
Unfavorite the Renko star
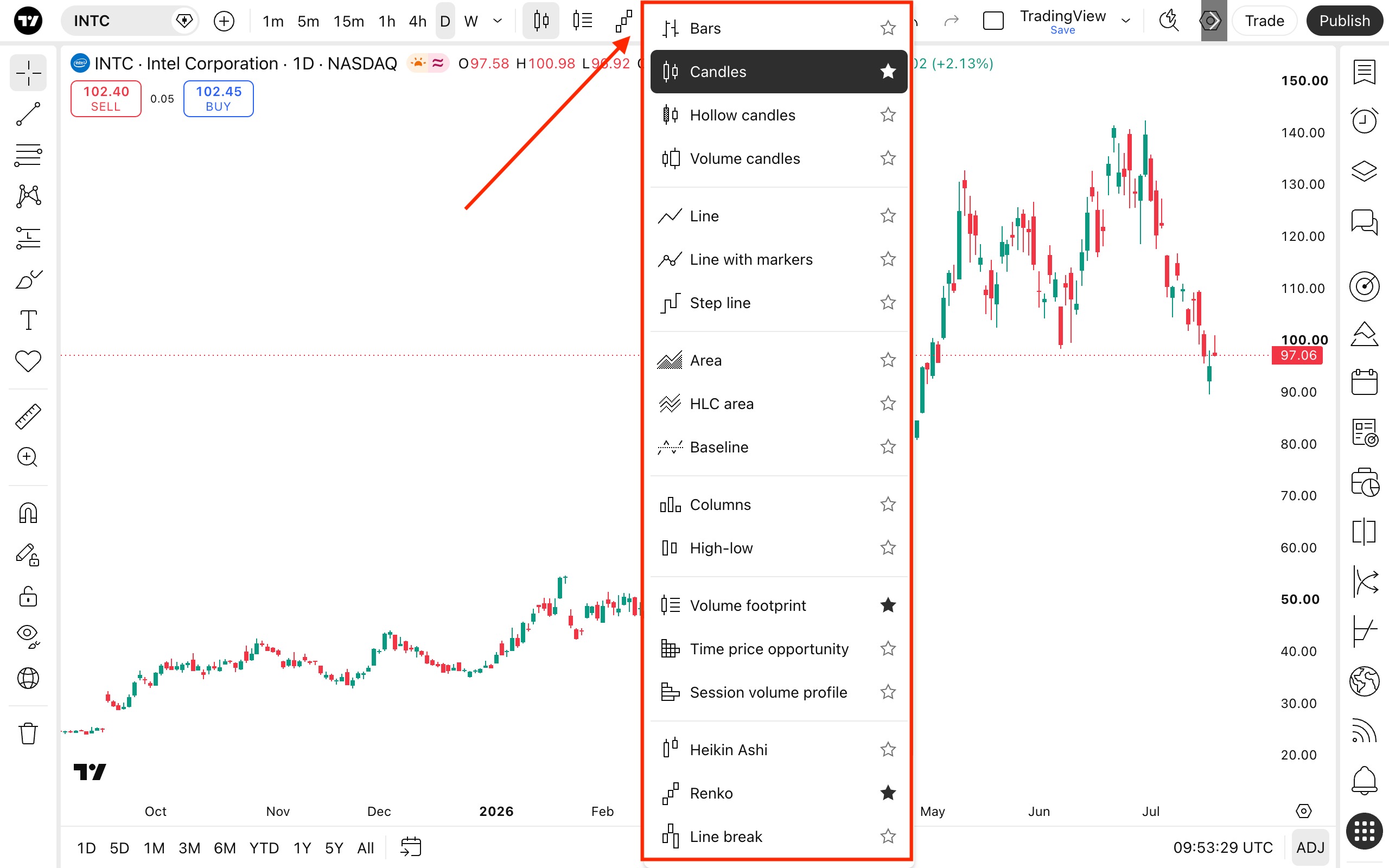click(888, 793)
